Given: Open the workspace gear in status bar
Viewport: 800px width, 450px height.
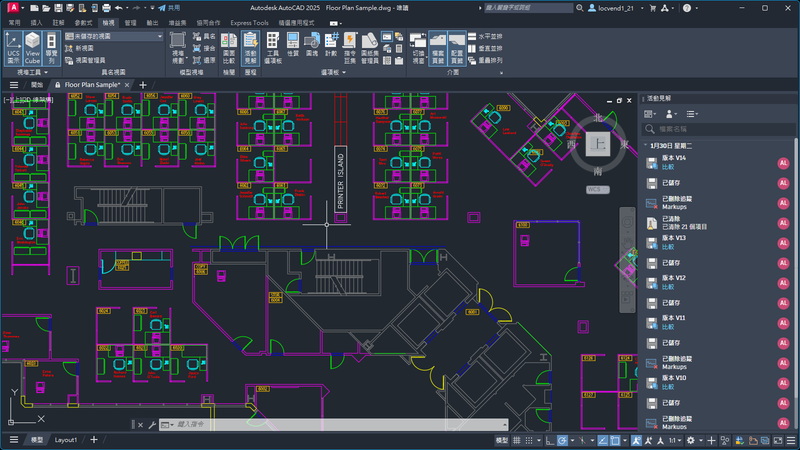Looking at the screenshot, I should [x=691, y=440].
